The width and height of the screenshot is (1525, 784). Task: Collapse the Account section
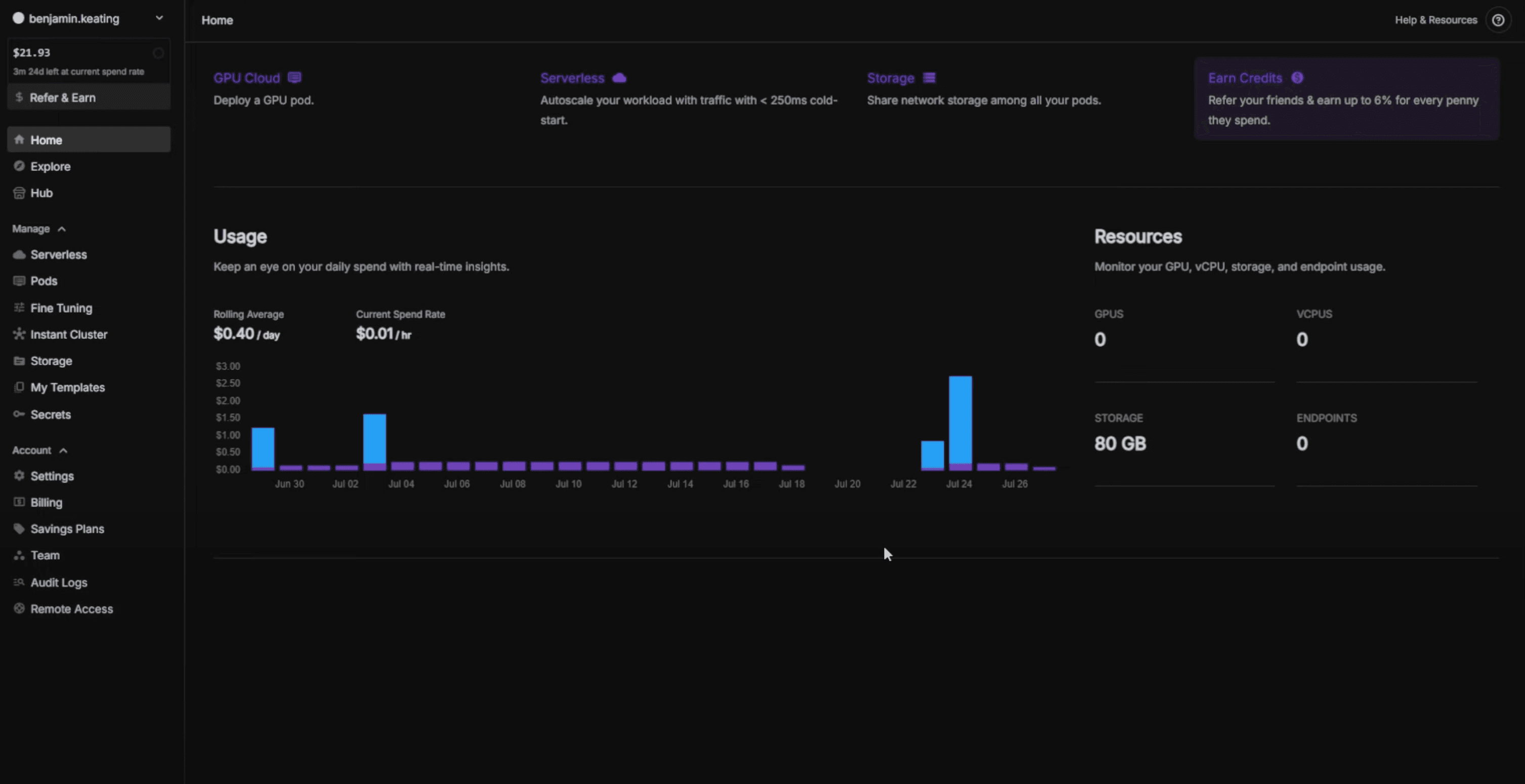[x=63, y=451]
